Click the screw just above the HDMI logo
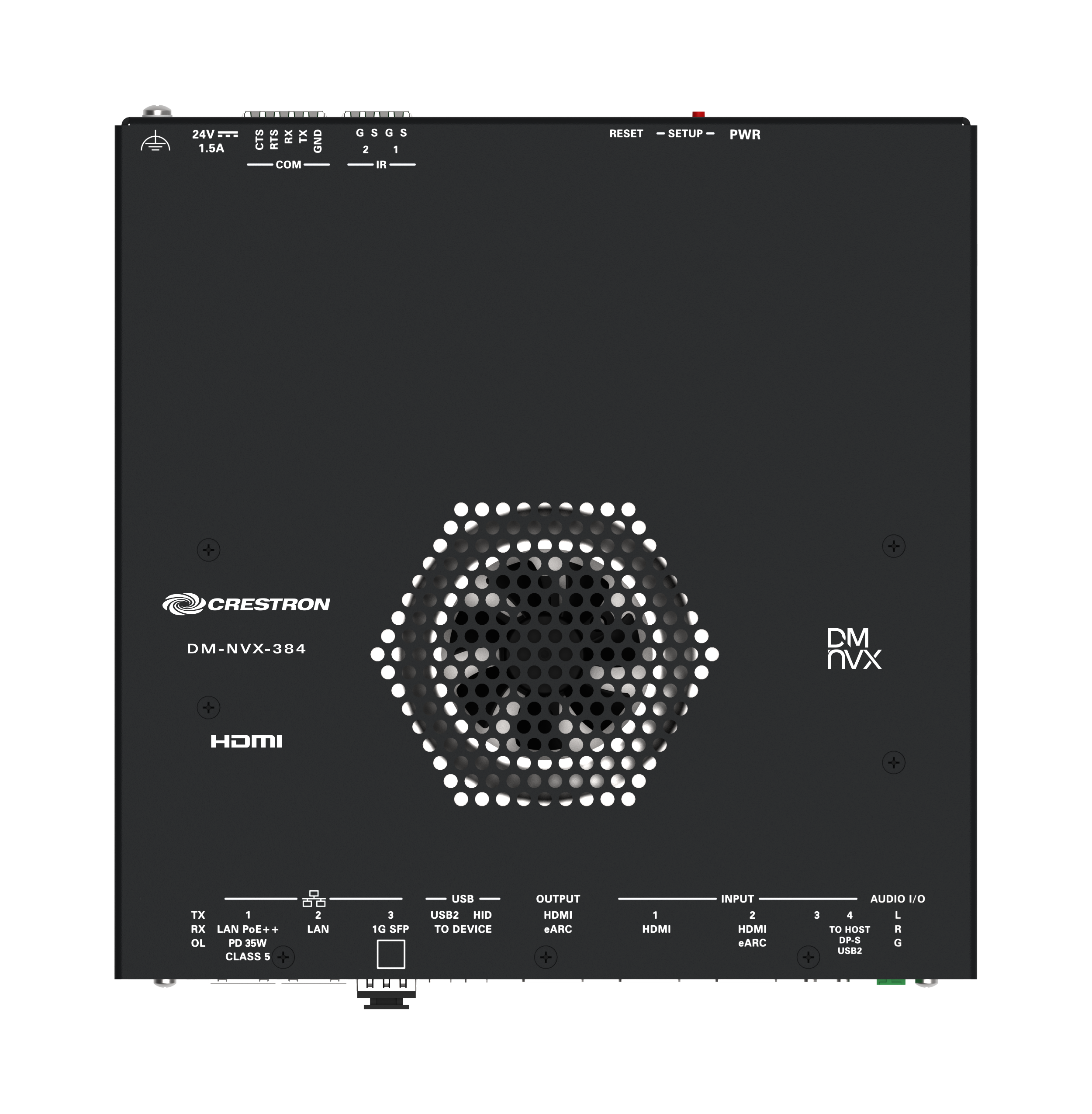The width and height of the screenshot is (1092, 1114). pyautogui.click(x=208, y=708)
